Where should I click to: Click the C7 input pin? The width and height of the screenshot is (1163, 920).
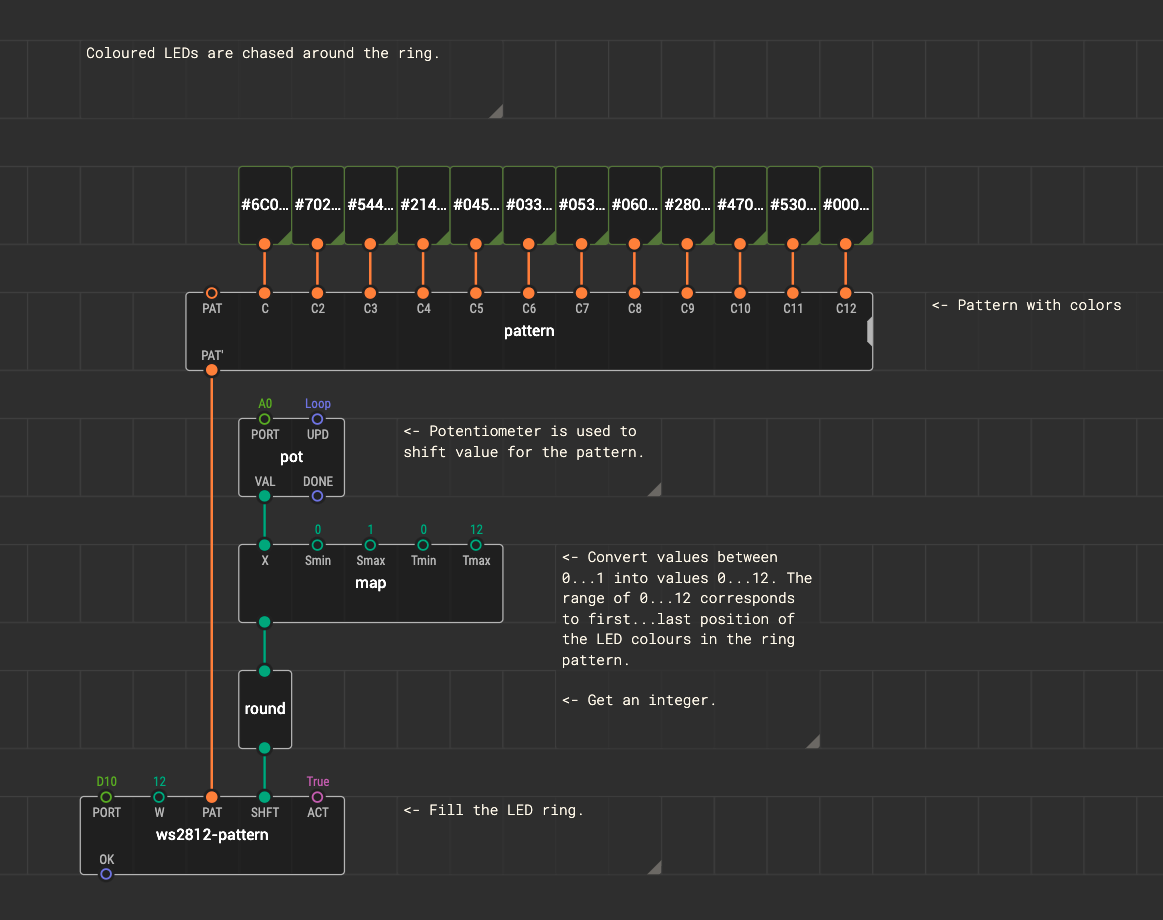(582, 293)
